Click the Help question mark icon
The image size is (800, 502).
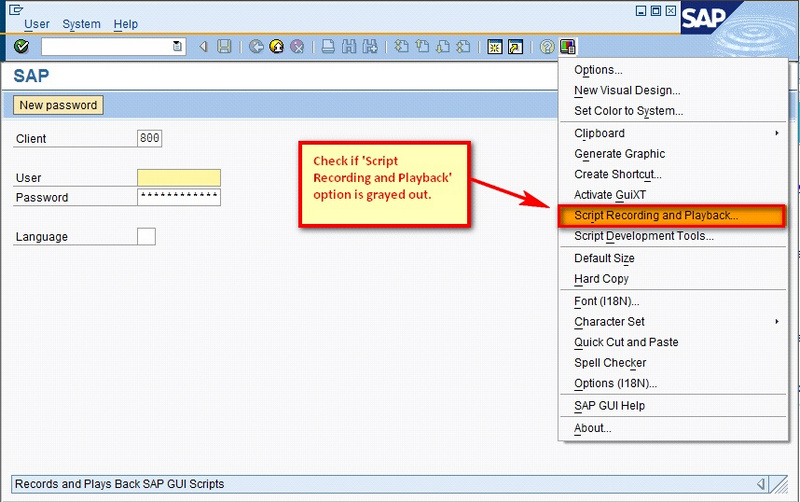(x=547, y=47)
